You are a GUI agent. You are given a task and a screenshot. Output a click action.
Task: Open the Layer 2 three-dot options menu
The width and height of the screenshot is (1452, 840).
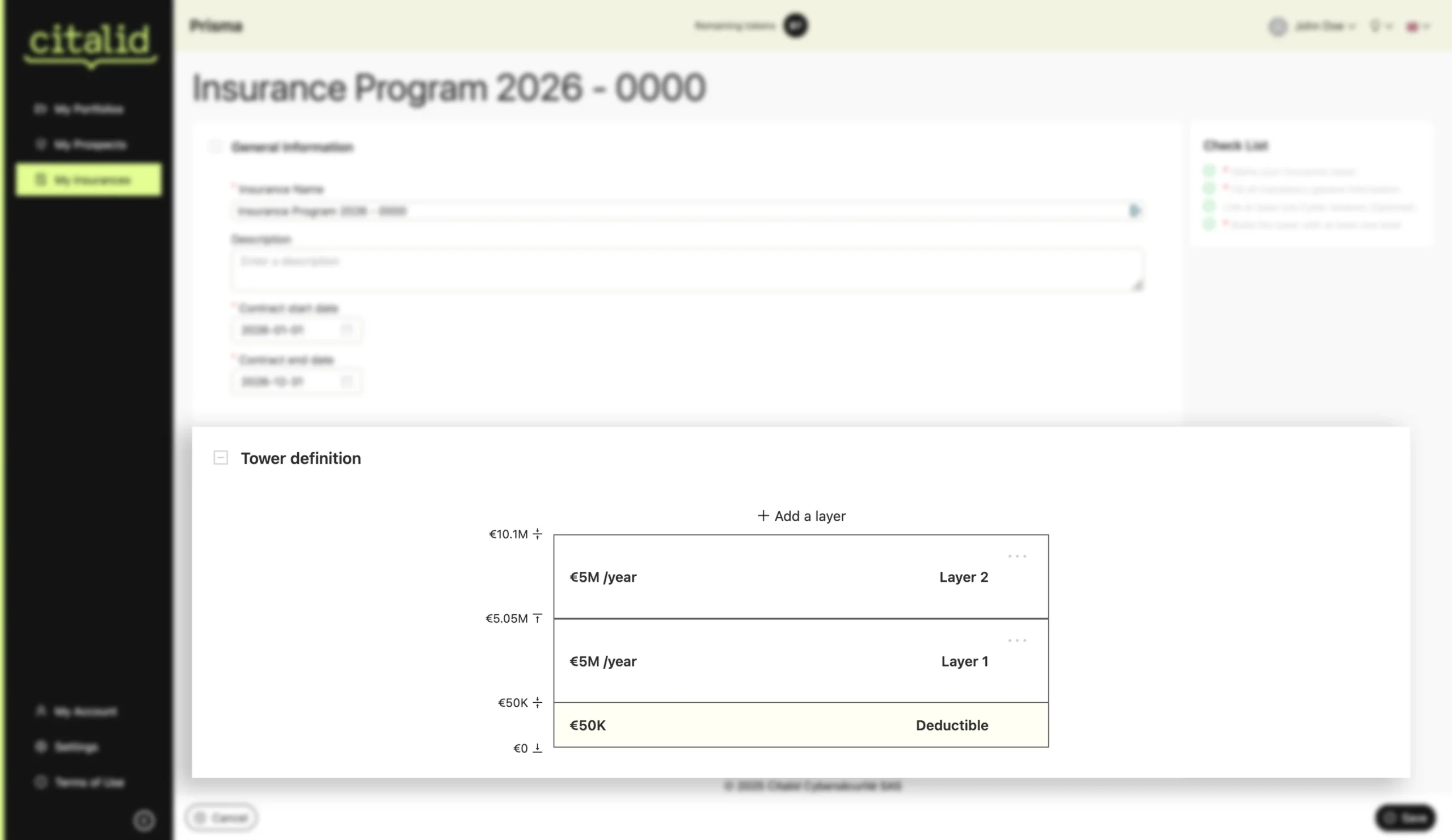click(1017, 556)
